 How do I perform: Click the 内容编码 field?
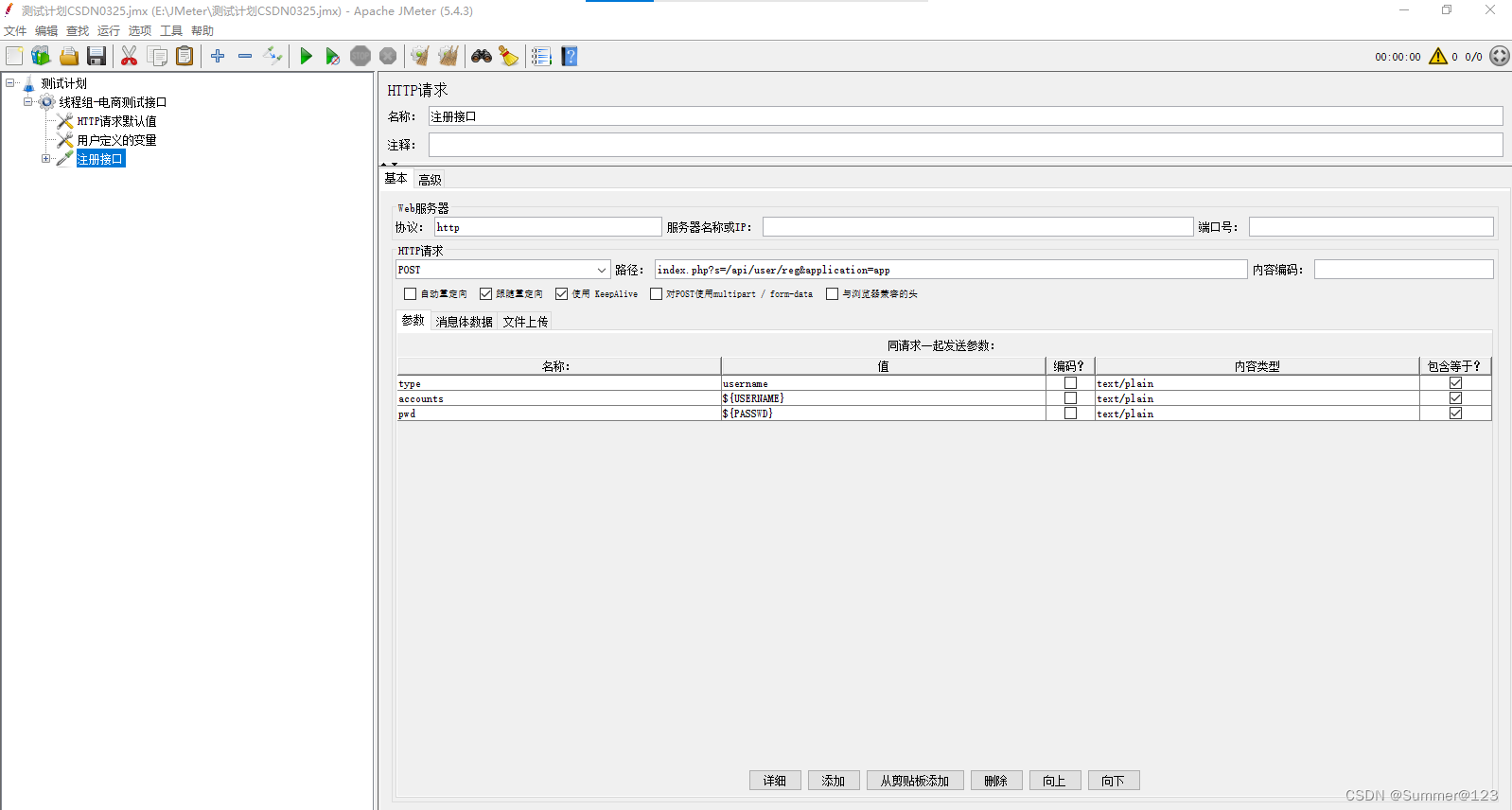(x=1404, y=270)
